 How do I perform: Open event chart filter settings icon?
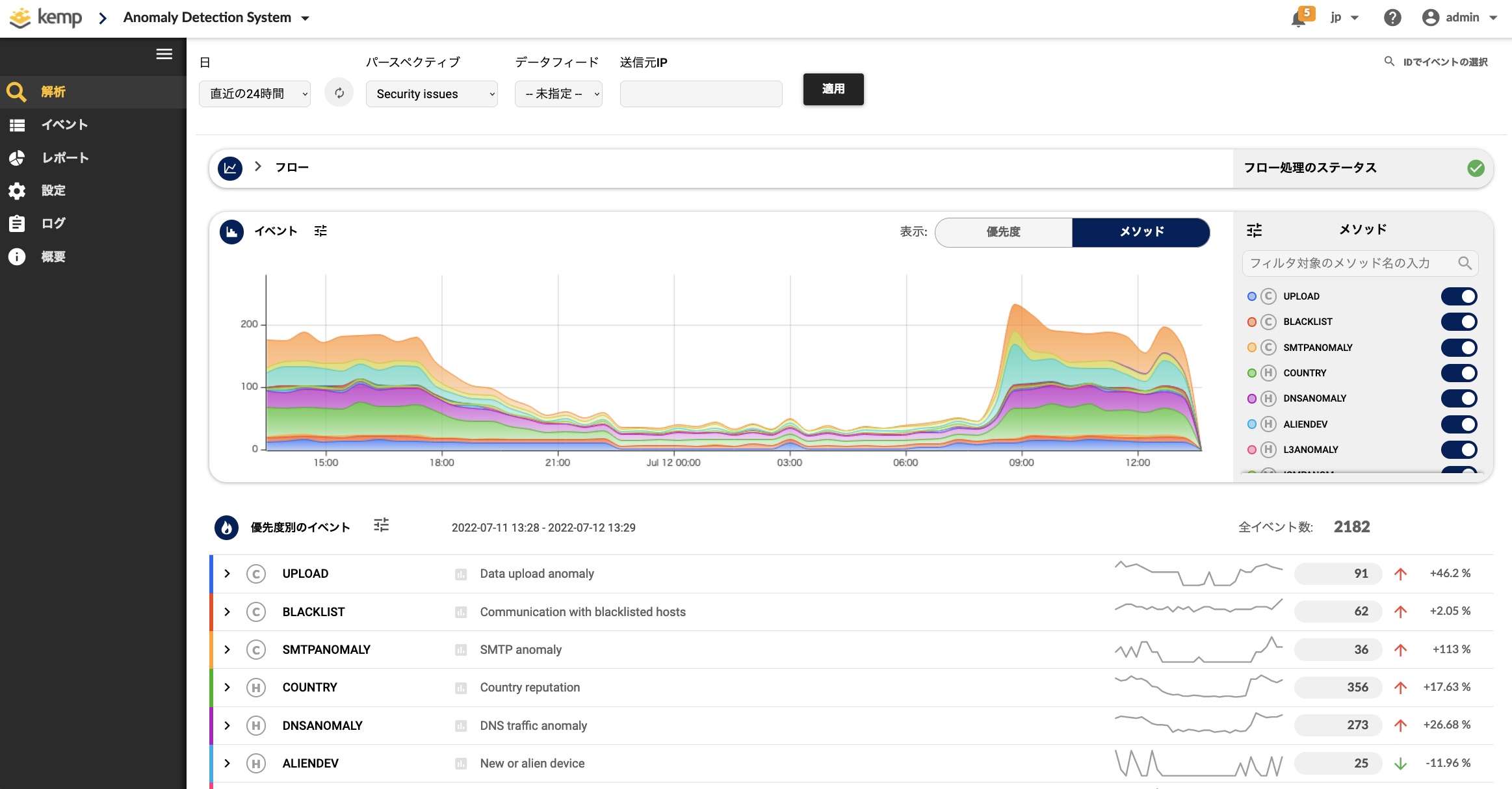320,231
